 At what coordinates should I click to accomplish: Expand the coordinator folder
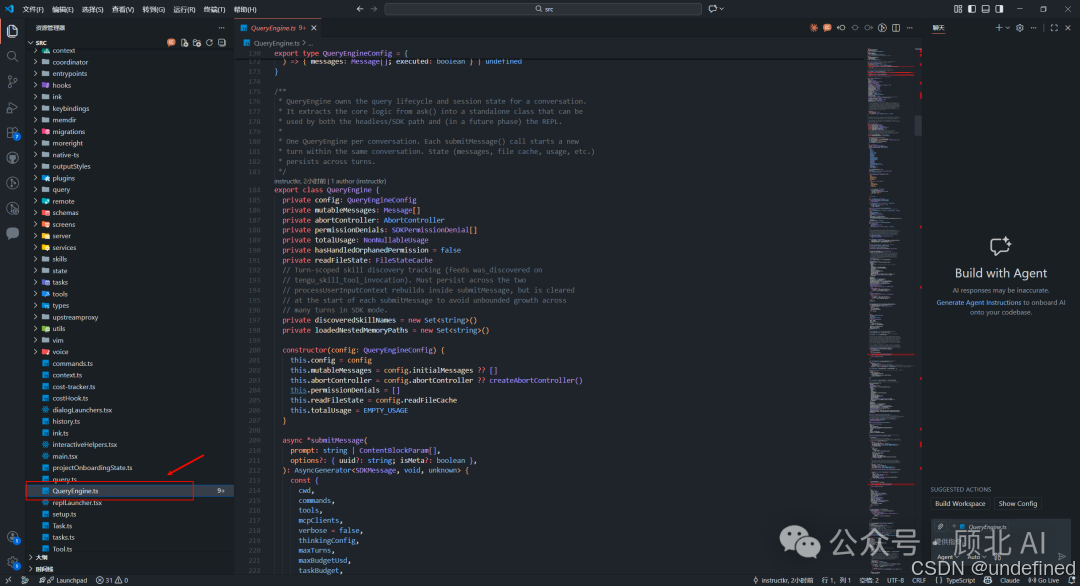(x=129, y=62)
